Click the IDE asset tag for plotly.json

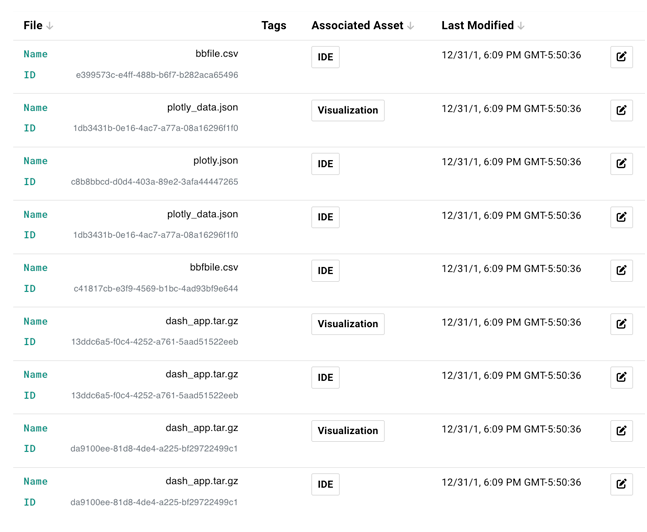[x=325, y=164]
